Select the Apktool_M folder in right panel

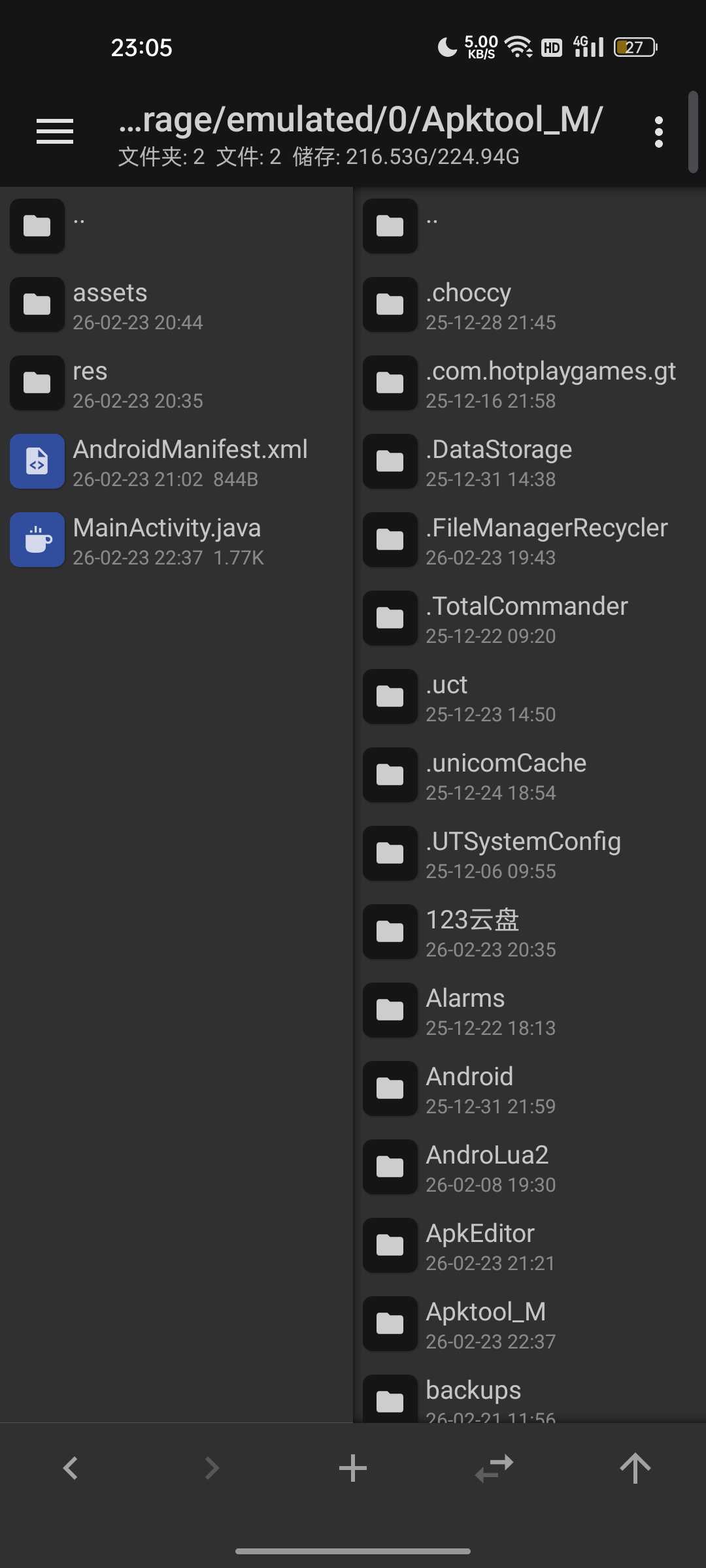[x=486, y=1324]
